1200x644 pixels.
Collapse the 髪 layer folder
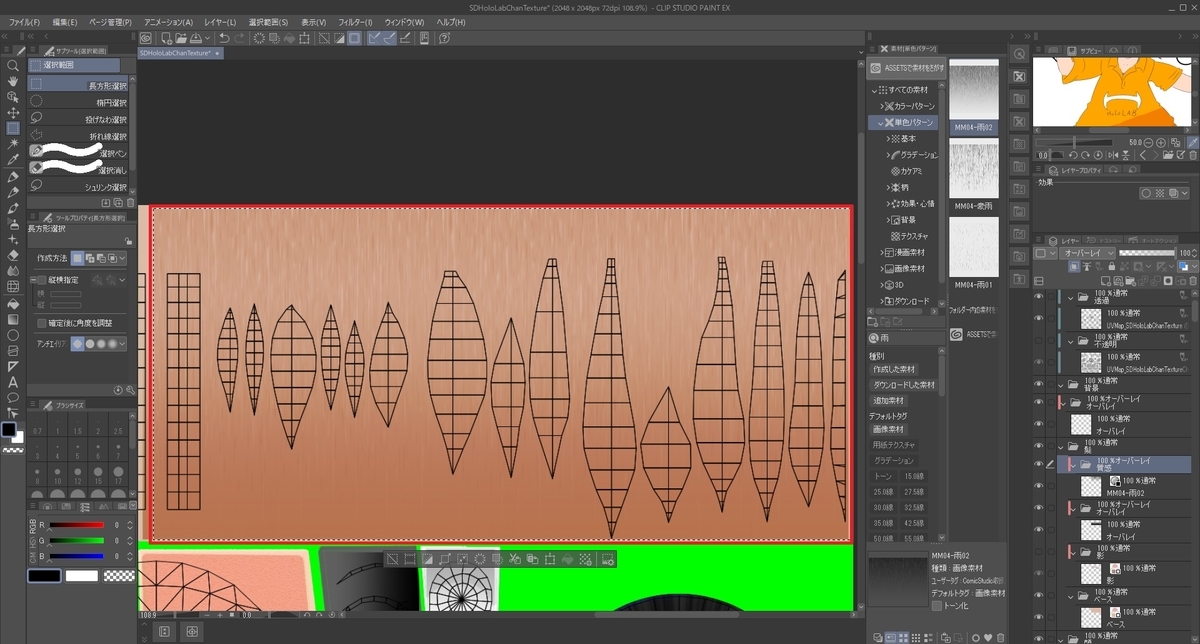1062,446
